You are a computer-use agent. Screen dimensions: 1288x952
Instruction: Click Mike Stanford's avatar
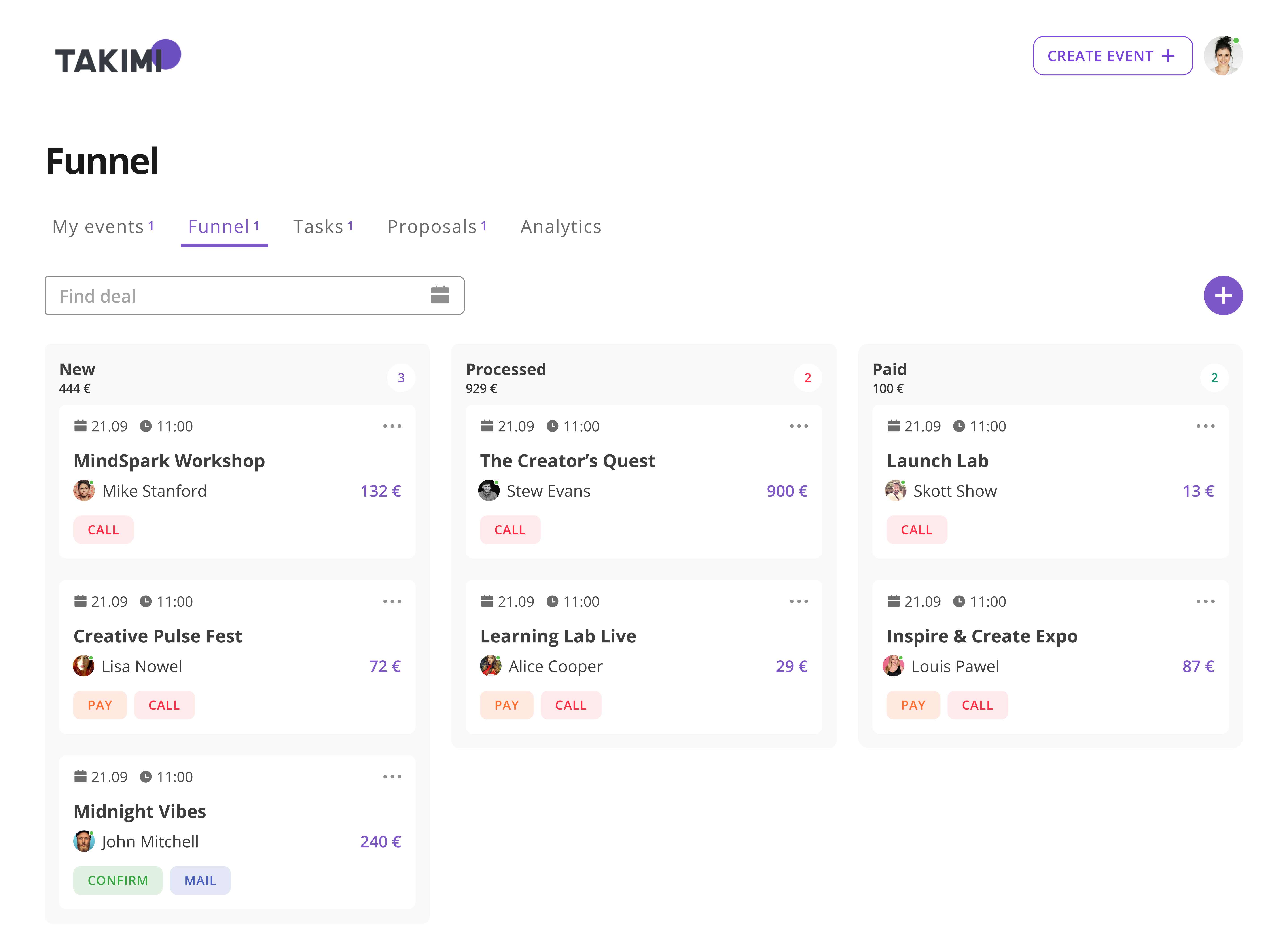tap(84, 491)
